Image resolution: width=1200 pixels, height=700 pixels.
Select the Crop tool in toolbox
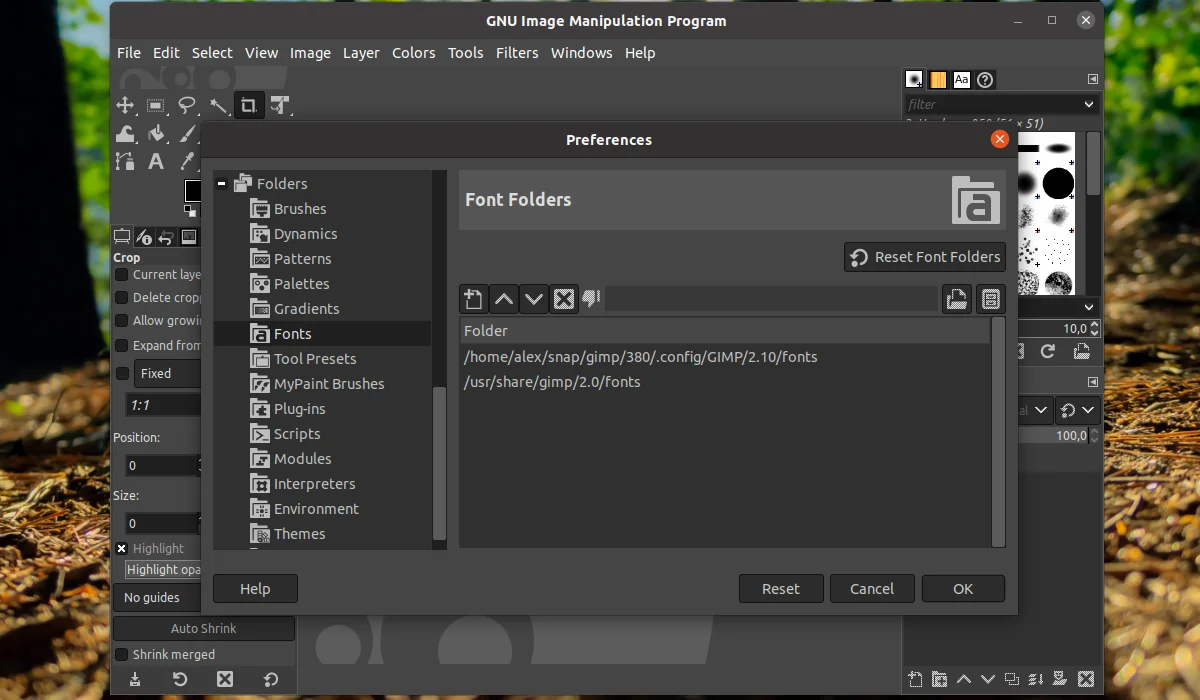click(248, 105)
